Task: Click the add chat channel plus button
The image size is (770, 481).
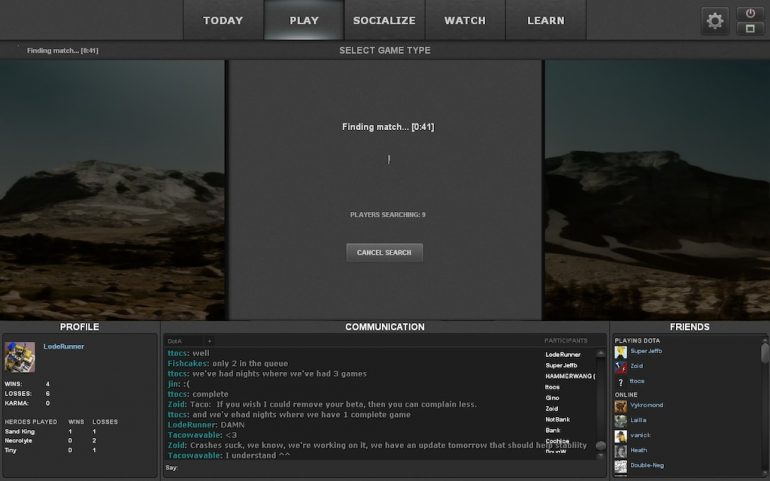Action: coord(209,341)
